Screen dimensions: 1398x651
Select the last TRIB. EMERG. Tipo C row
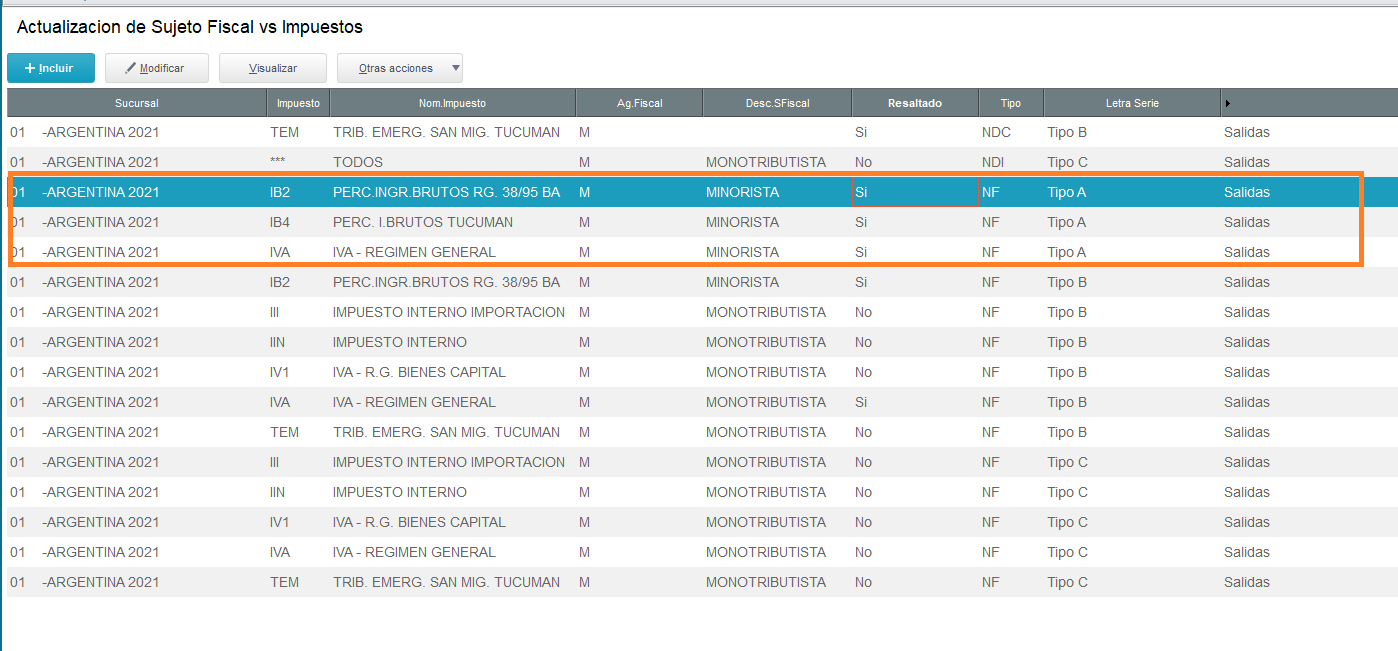[x=702, y=582]
